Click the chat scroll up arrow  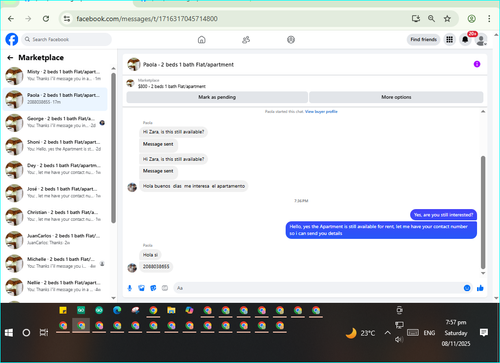pyautogui.click(x=483, y=112)
